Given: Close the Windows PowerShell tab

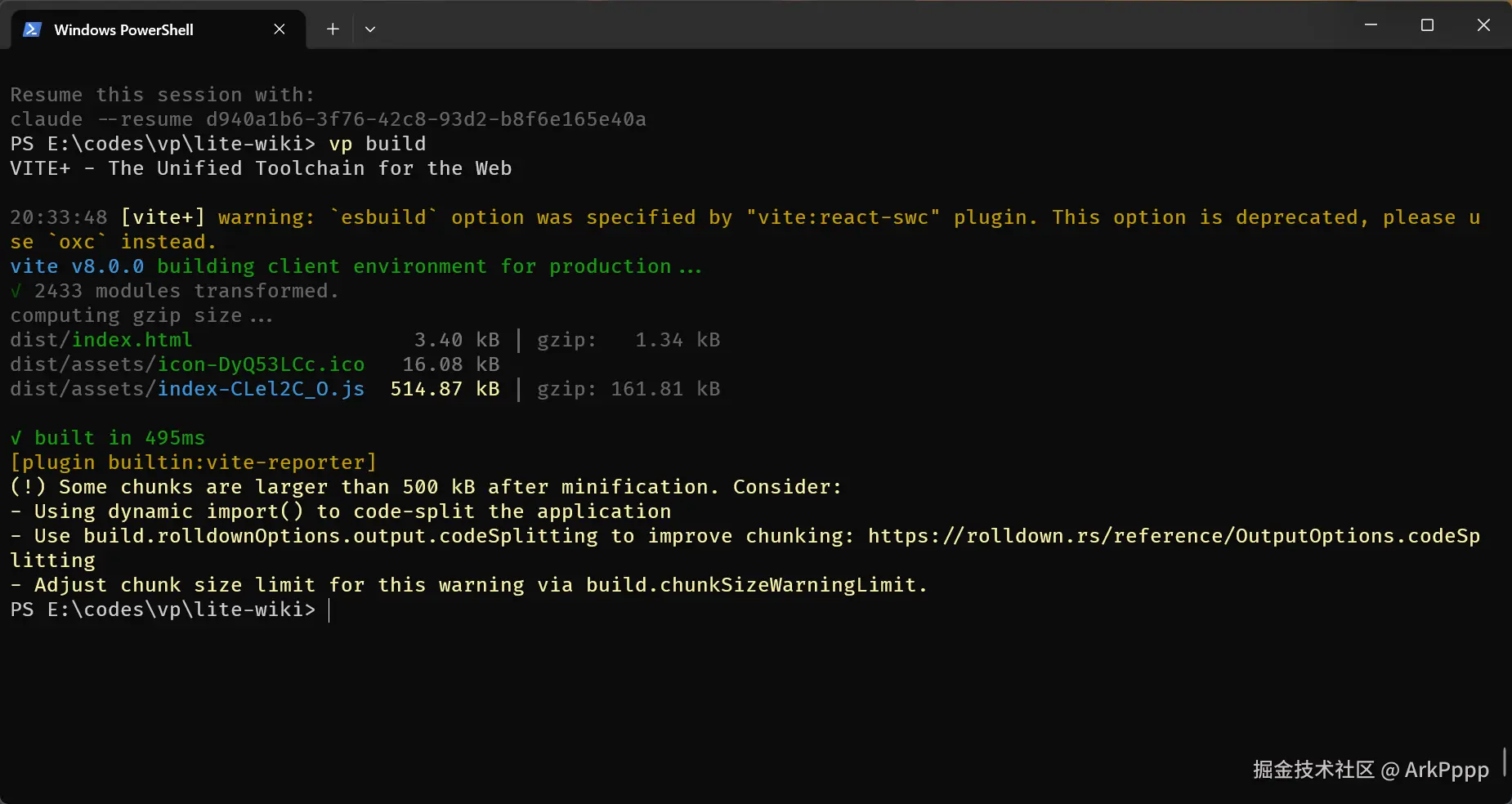Looking at the screenshot, I should tap(280, 29).
